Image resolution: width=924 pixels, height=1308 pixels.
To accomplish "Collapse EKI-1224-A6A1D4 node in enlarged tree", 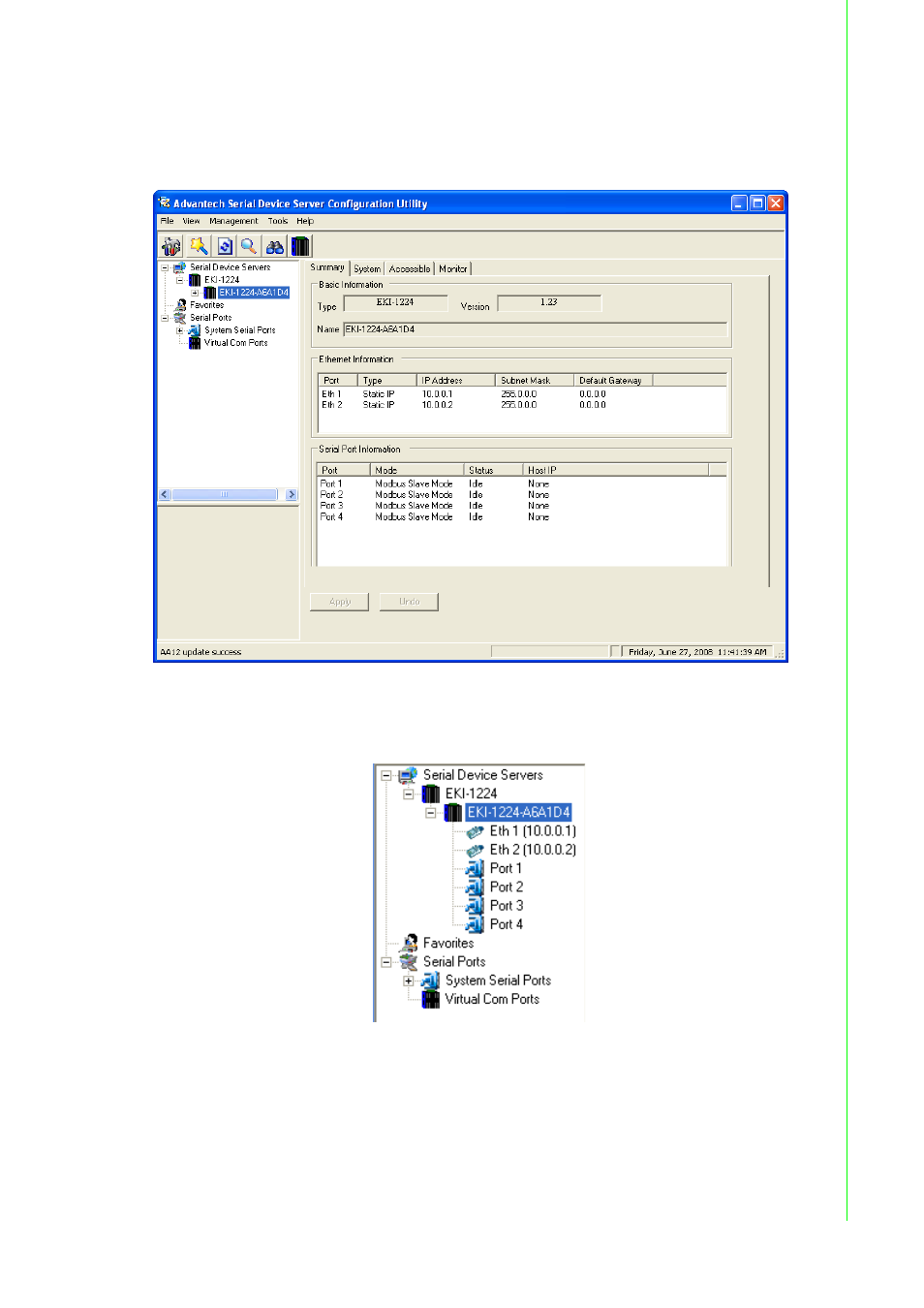I will (431, 813).
